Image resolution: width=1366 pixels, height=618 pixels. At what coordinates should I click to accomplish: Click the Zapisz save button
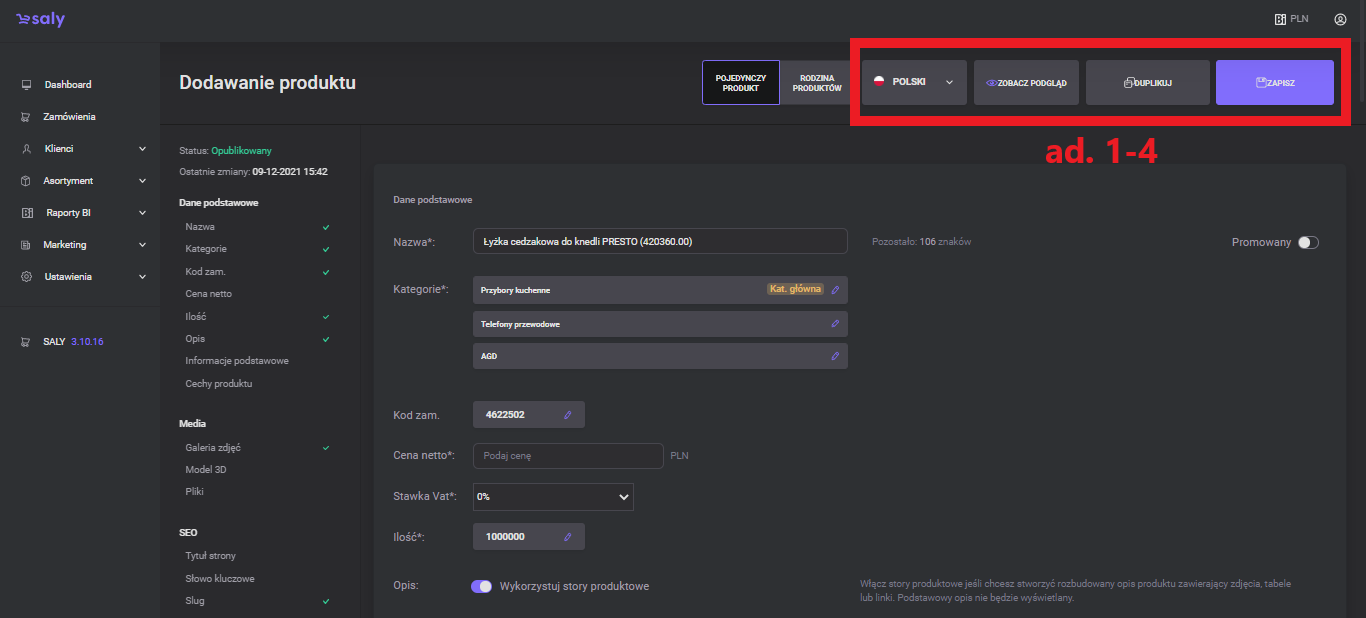1274,83
